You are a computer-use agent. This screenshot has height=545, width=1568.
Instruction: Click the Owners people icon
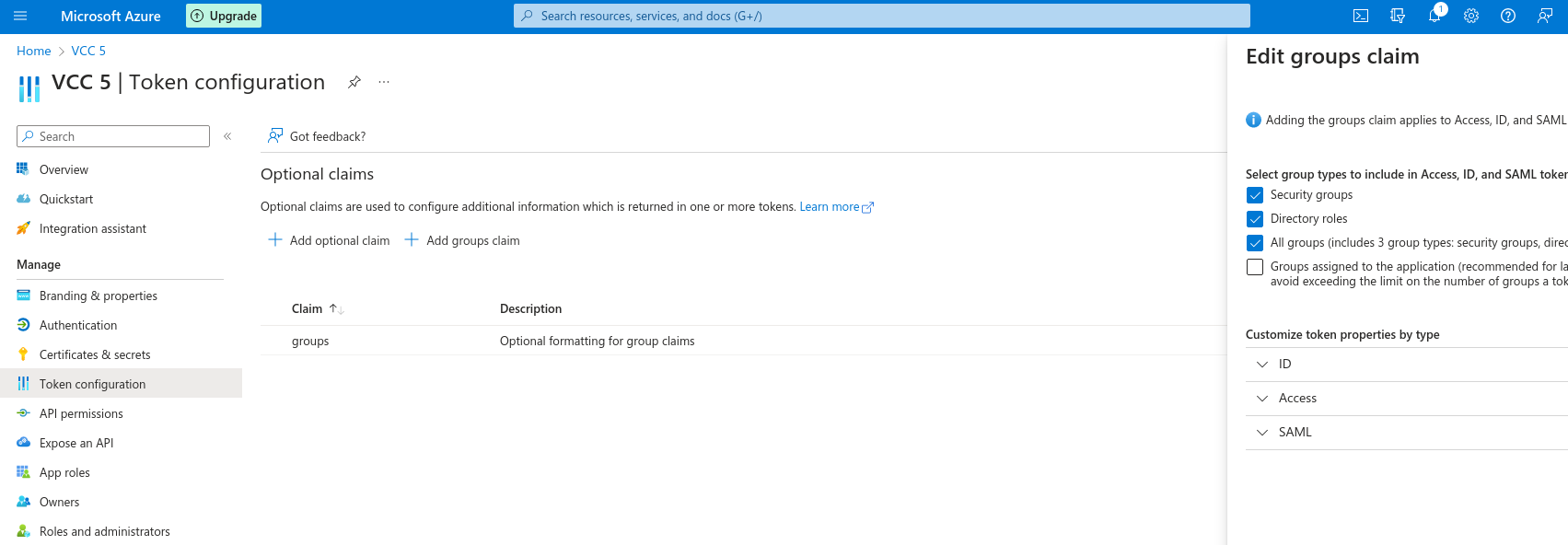[23, 502]
